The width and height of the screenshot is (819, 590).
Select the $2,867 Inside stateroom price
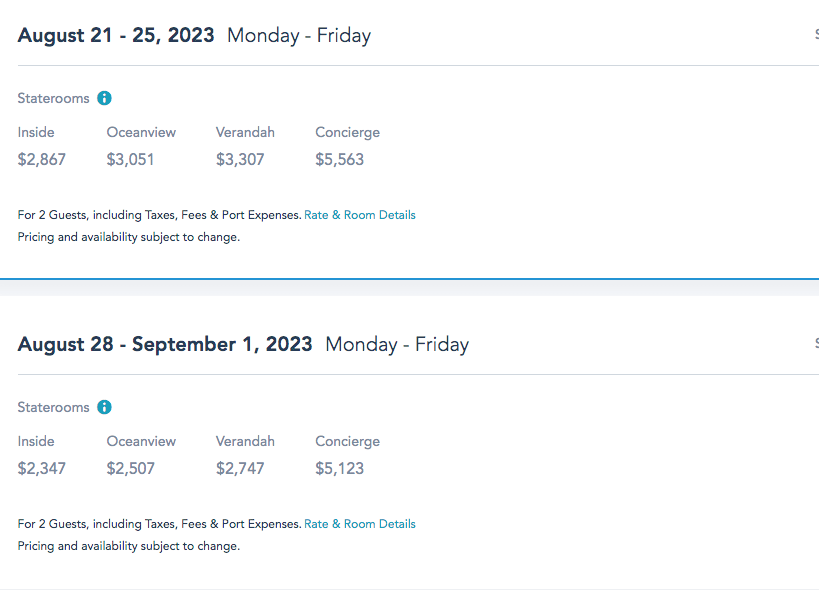coord(42,159)
